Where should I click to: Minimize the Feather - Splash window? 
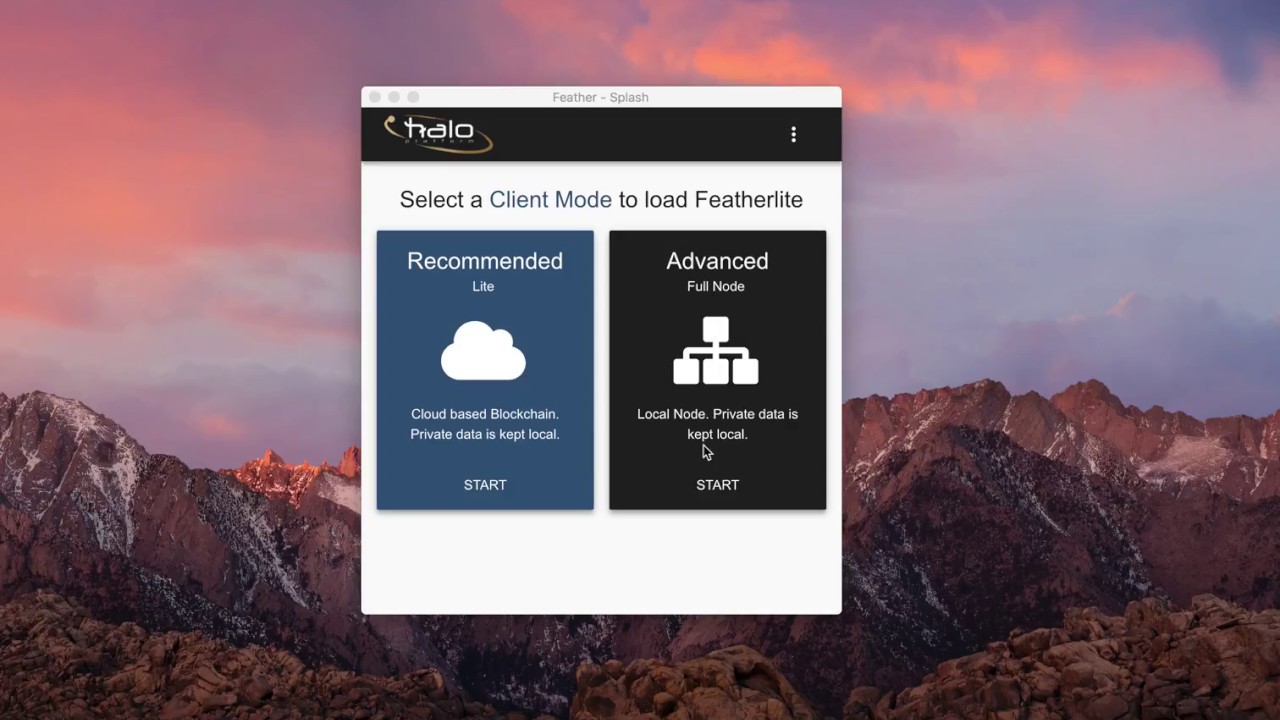tap(394, 97)
